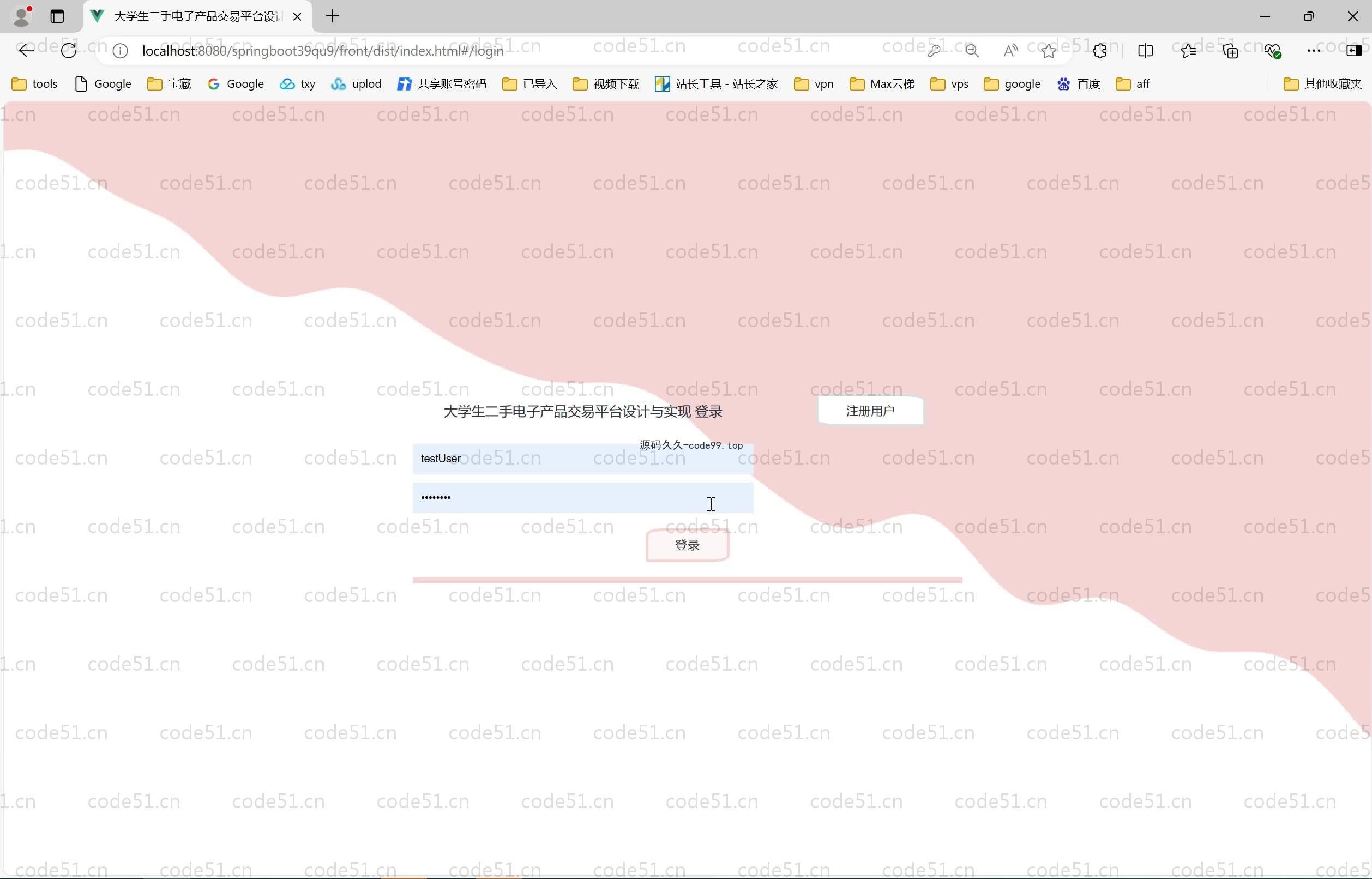Open the 站长工具 - 站长之家 bookmark

(716, 84)
